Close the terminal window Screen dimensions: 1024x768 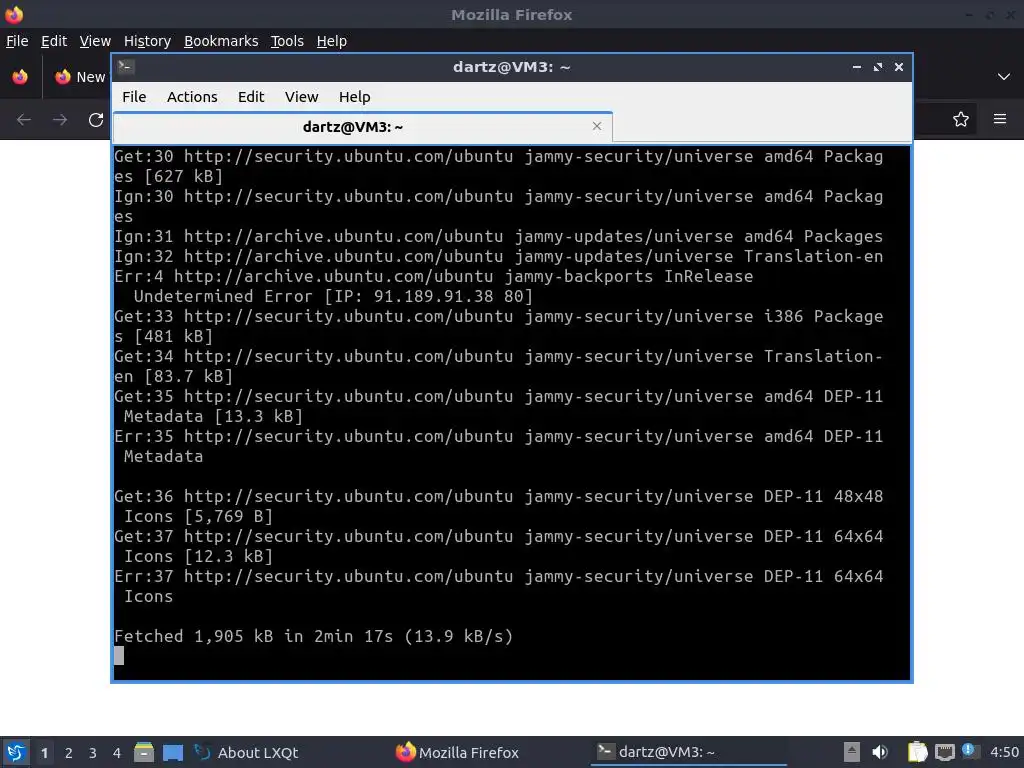[x=899, y=67]
